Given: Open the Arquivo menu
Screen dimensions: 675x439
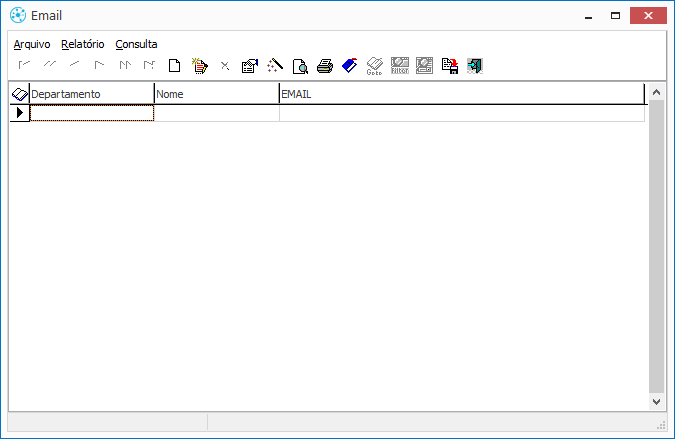Looking at the screenshot, I should click(x=32, y=44).
